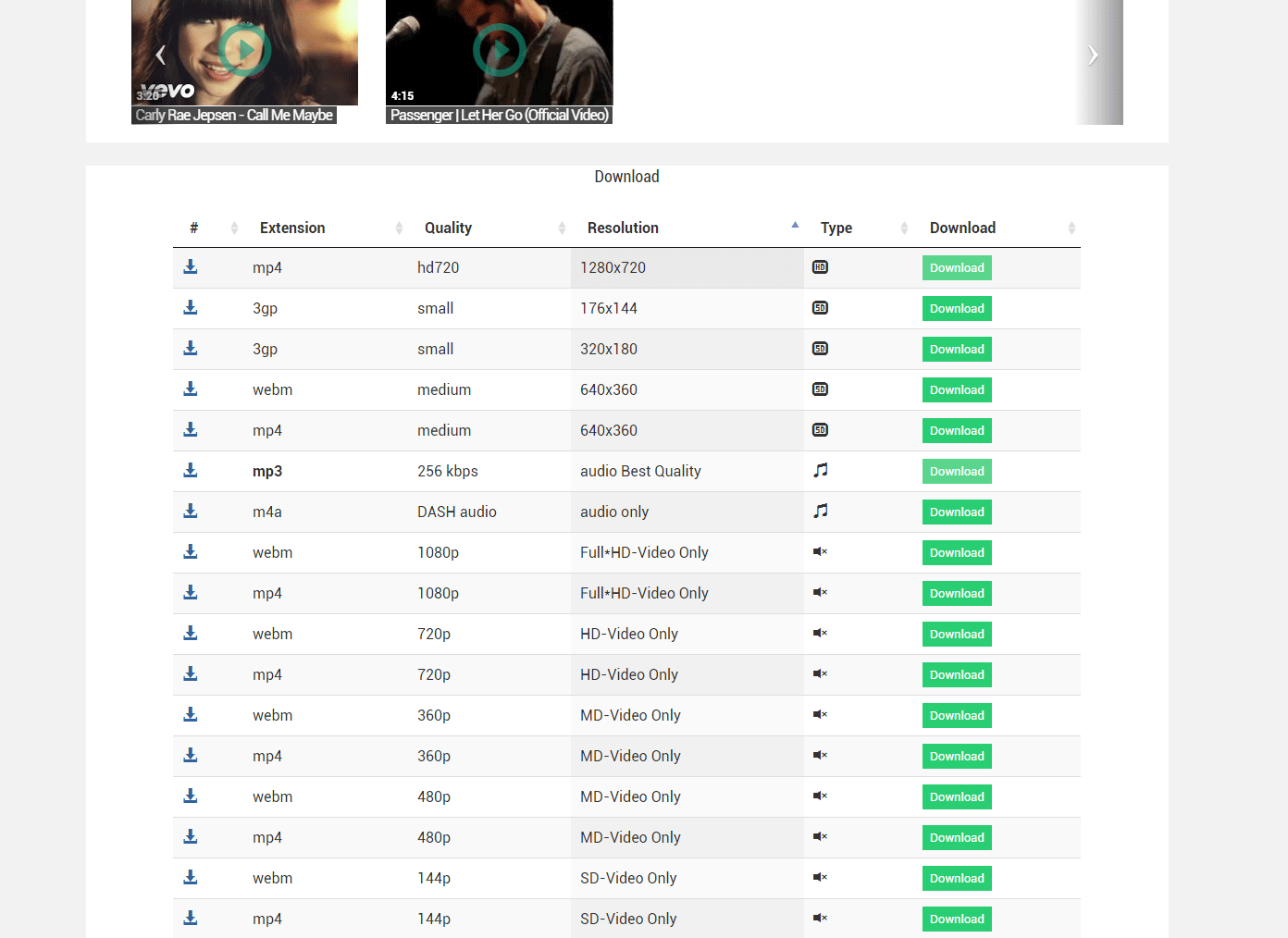Click download arrow icon in webm 144p row
Screen dimensions: 1288x938
point(191,878)
